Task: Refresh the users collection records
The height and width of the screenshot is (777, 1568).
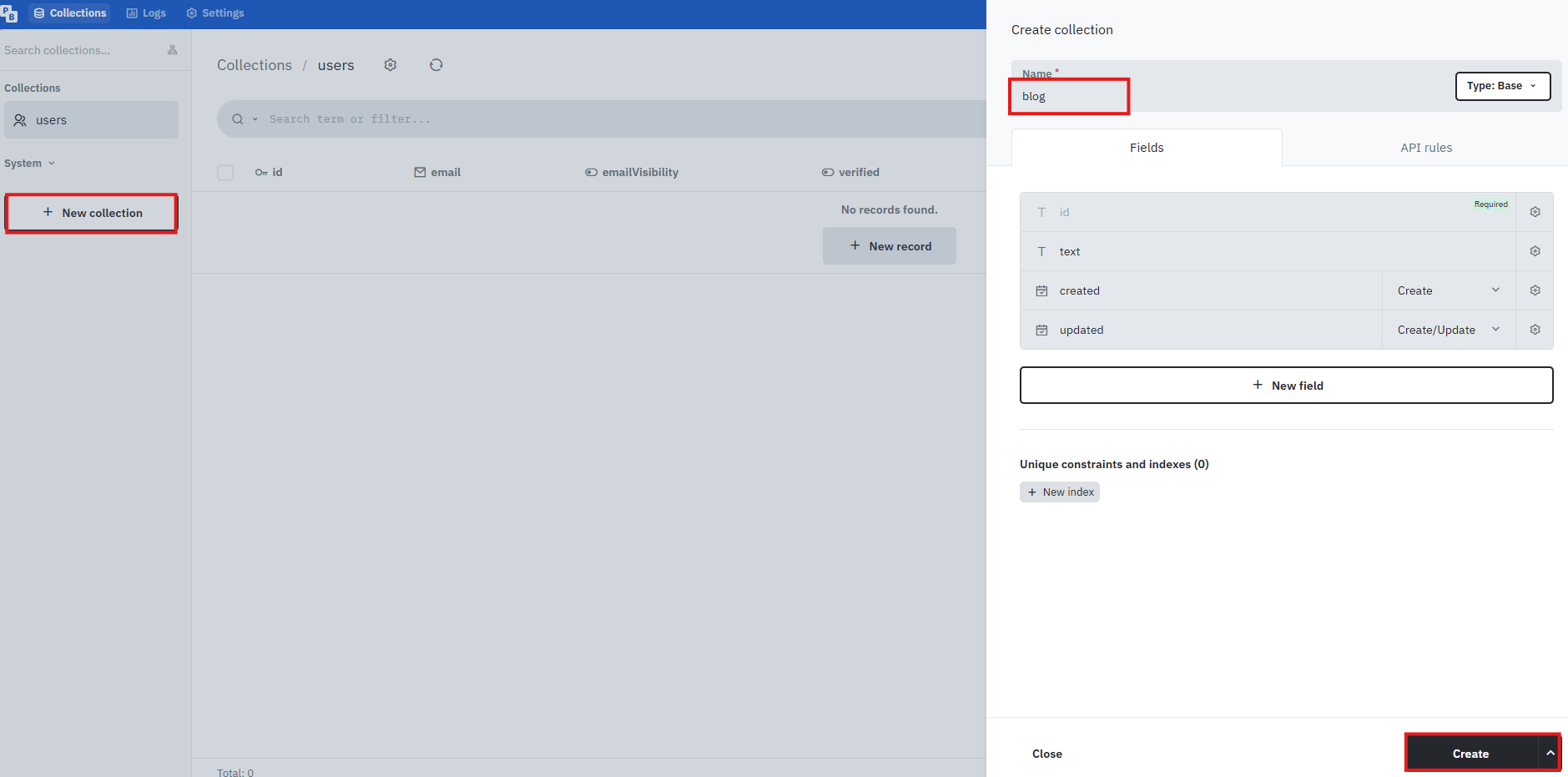Action: [x=436, y=65]
